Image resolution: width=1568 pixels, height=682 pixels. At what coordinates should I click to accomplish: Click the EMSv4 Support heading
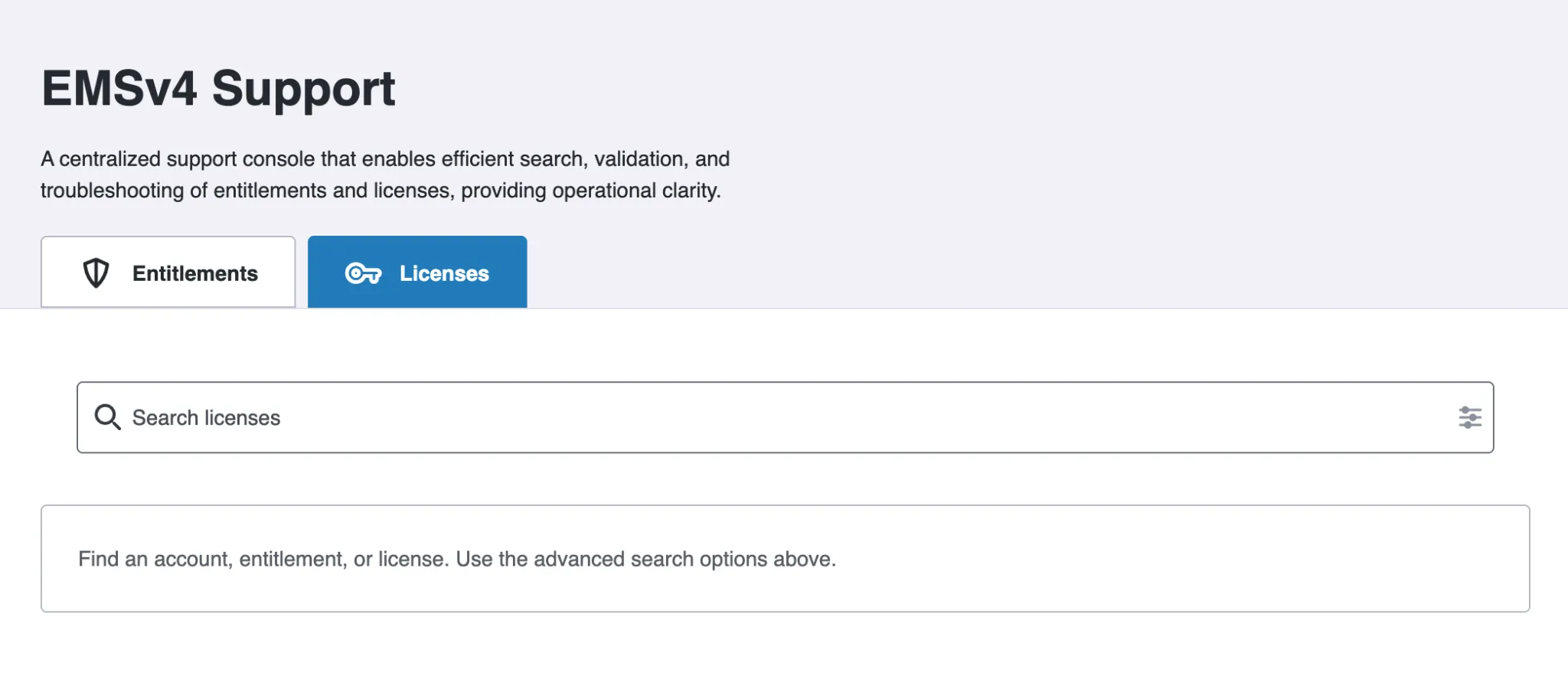[218, 89]
